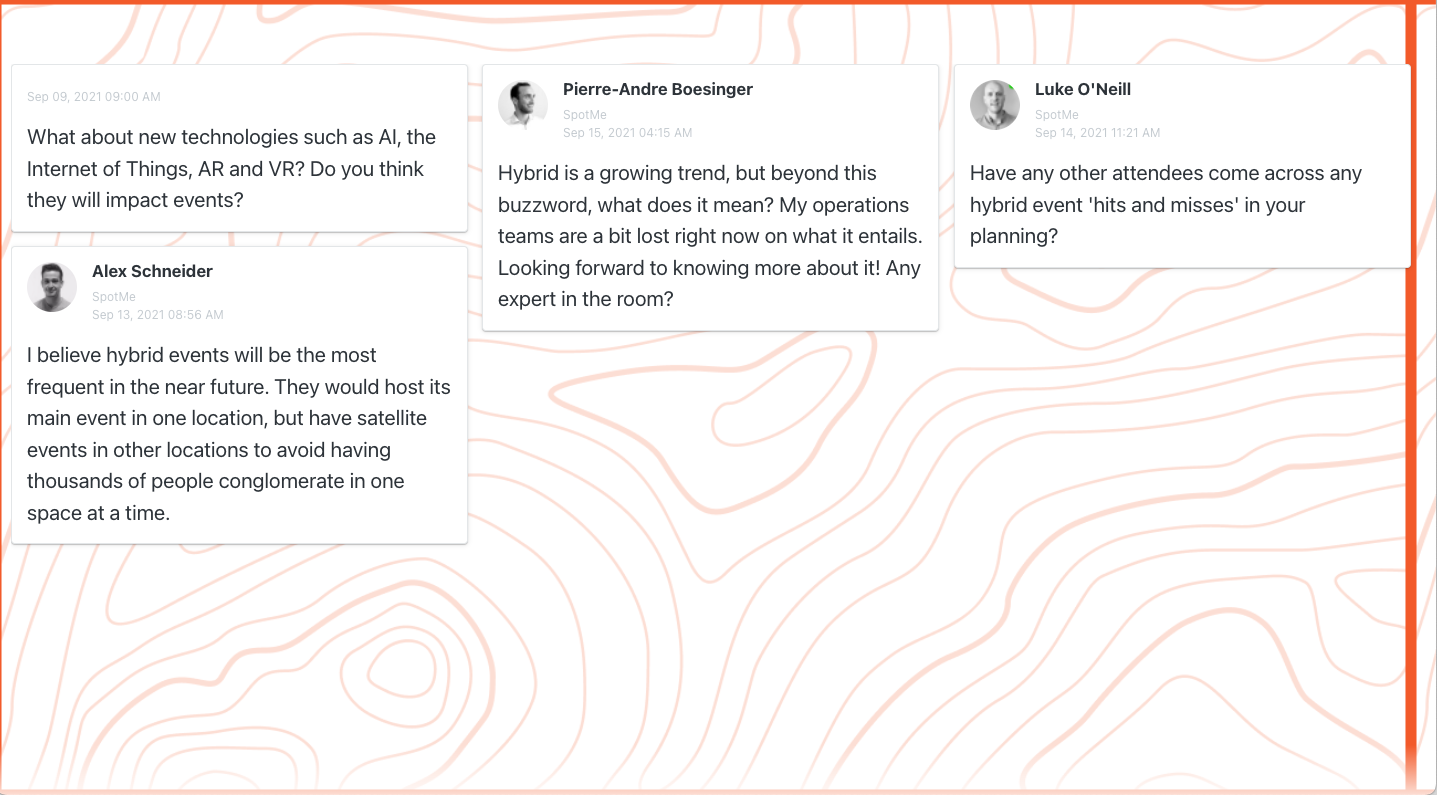
Task: Click the Sep 15, 2021 04:15 AM timestamp
Action: [x=628, y=133]
